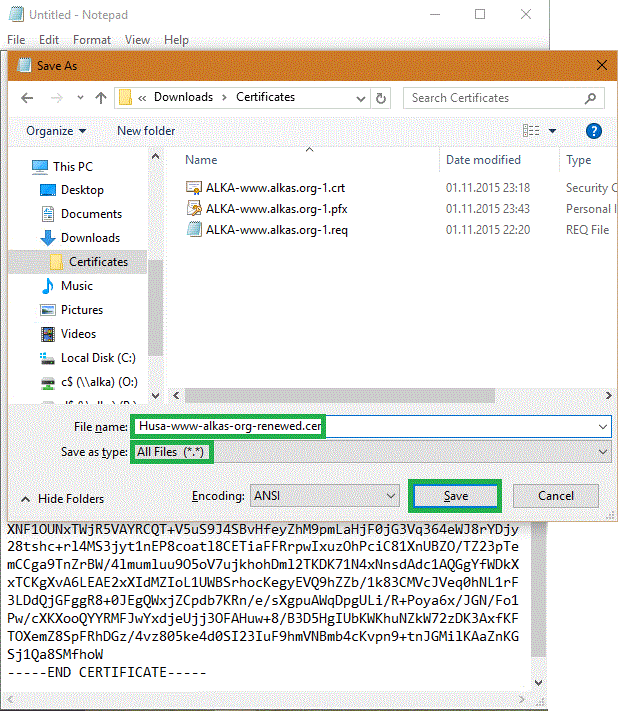
Task: Open the Format menu in Notepad
Action: coord(92,40)
